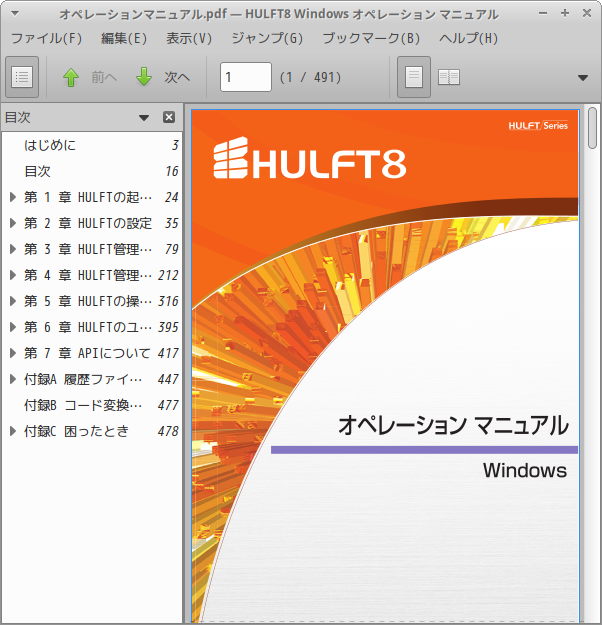Click the vertical scrollbar handle

(x=592, y=128)
